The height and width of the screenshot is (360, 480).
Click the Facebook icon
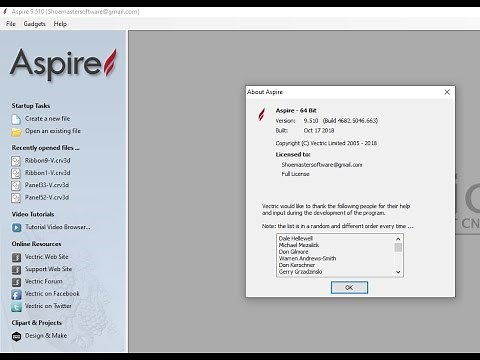(x=16, y=295)
